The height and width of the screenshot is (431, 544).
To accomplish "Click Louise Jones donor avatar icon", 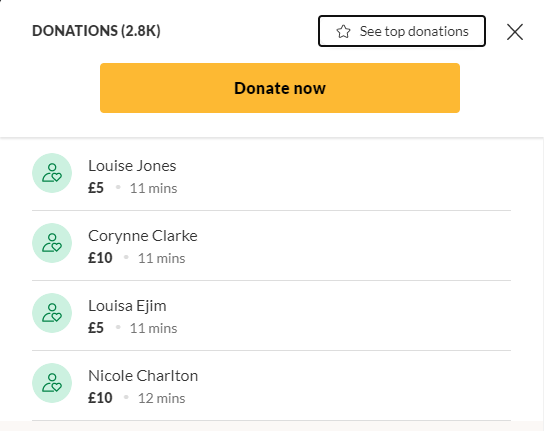I will 52,173.
